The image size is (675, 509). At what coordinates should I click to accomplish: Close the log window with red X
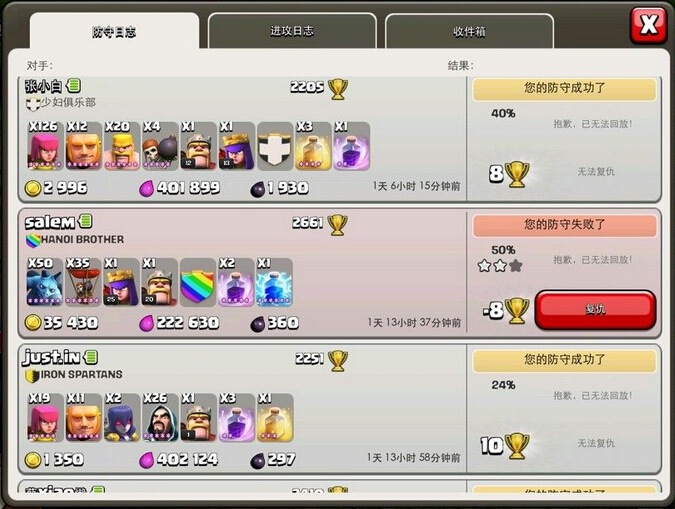click(x=649, y=25)
